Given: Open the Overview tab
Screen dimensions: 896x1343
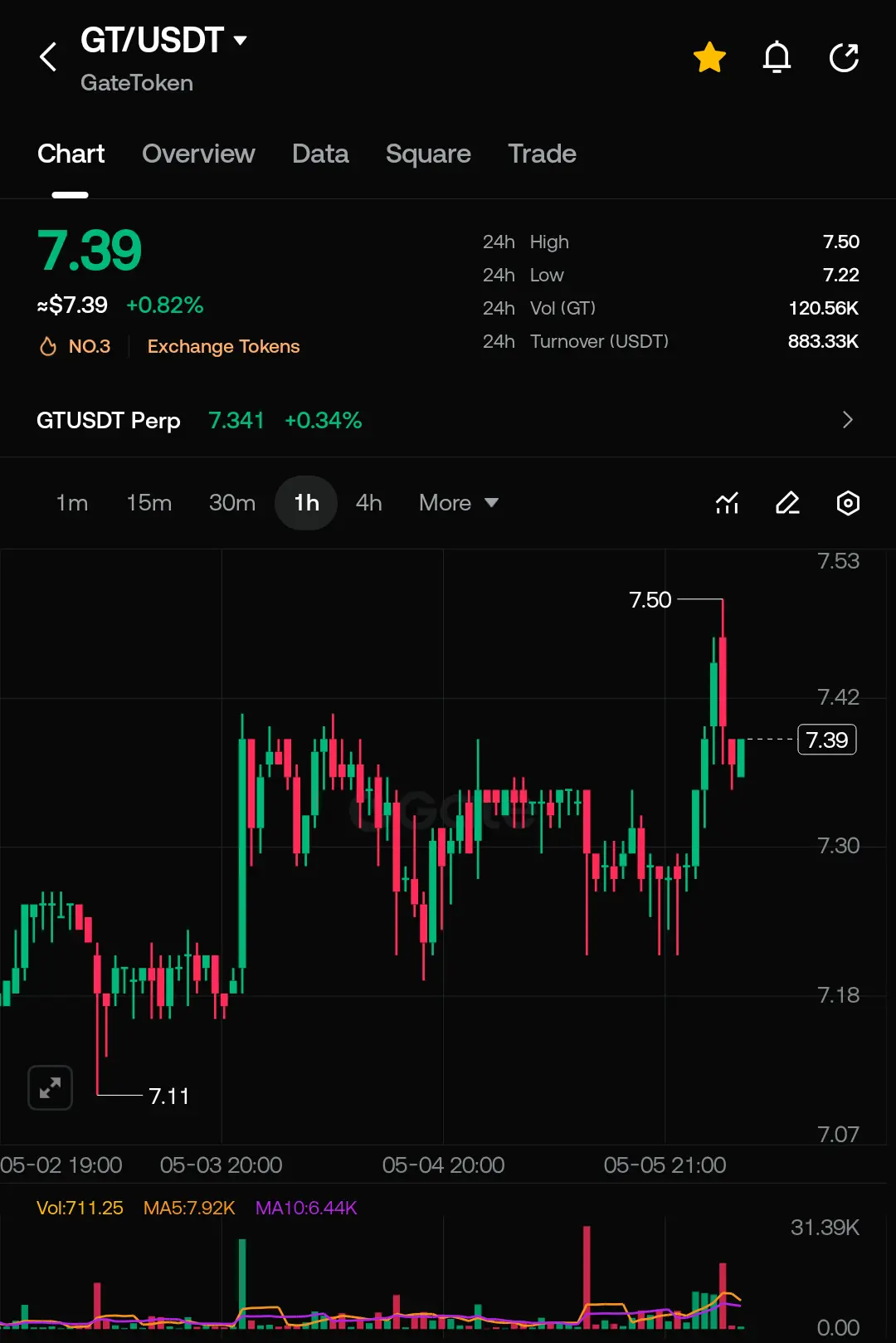Looking at the screenshot, I should (198, 154).
